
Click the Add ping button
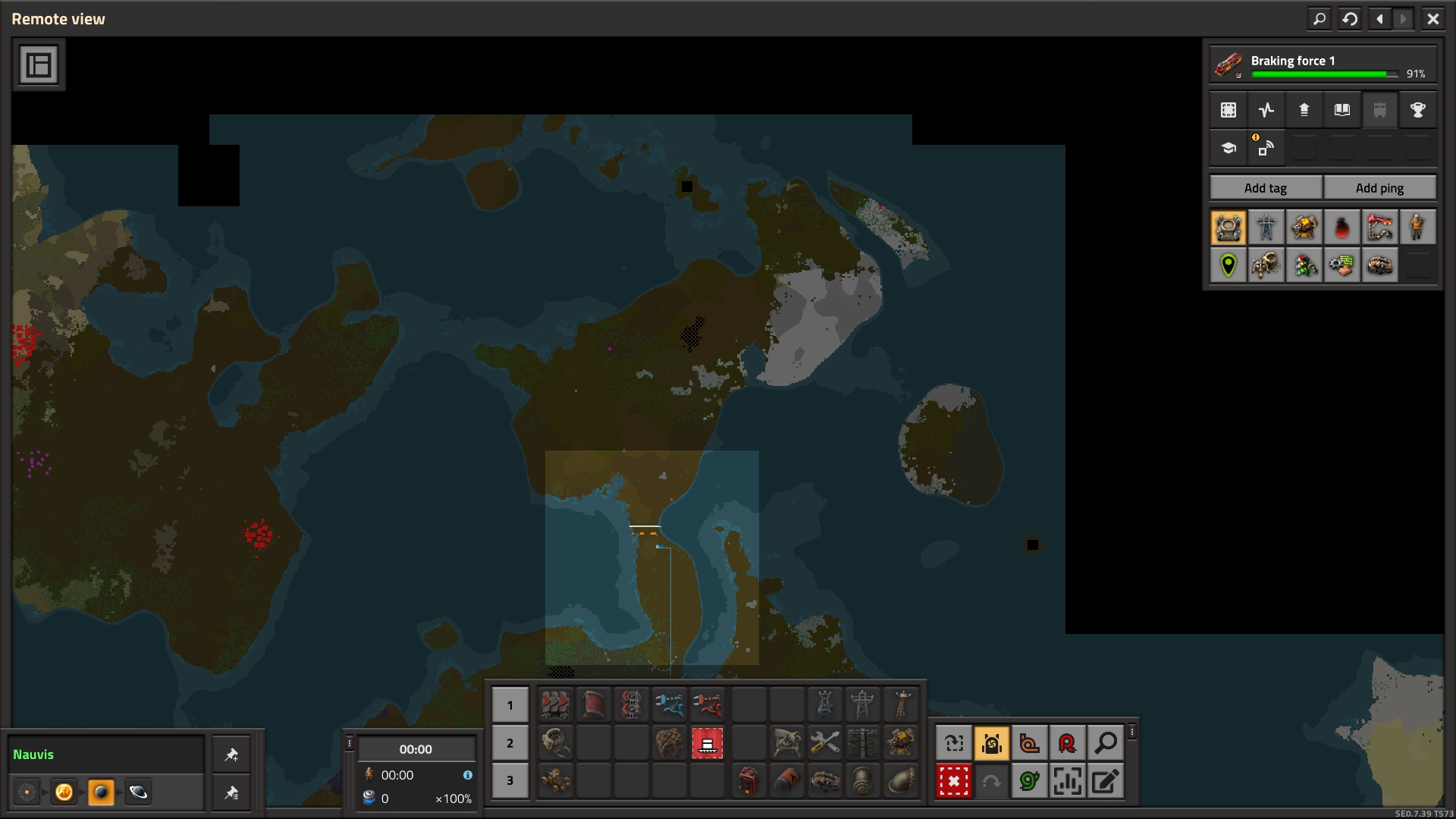pyautogui.click(x=1379, y=188)
